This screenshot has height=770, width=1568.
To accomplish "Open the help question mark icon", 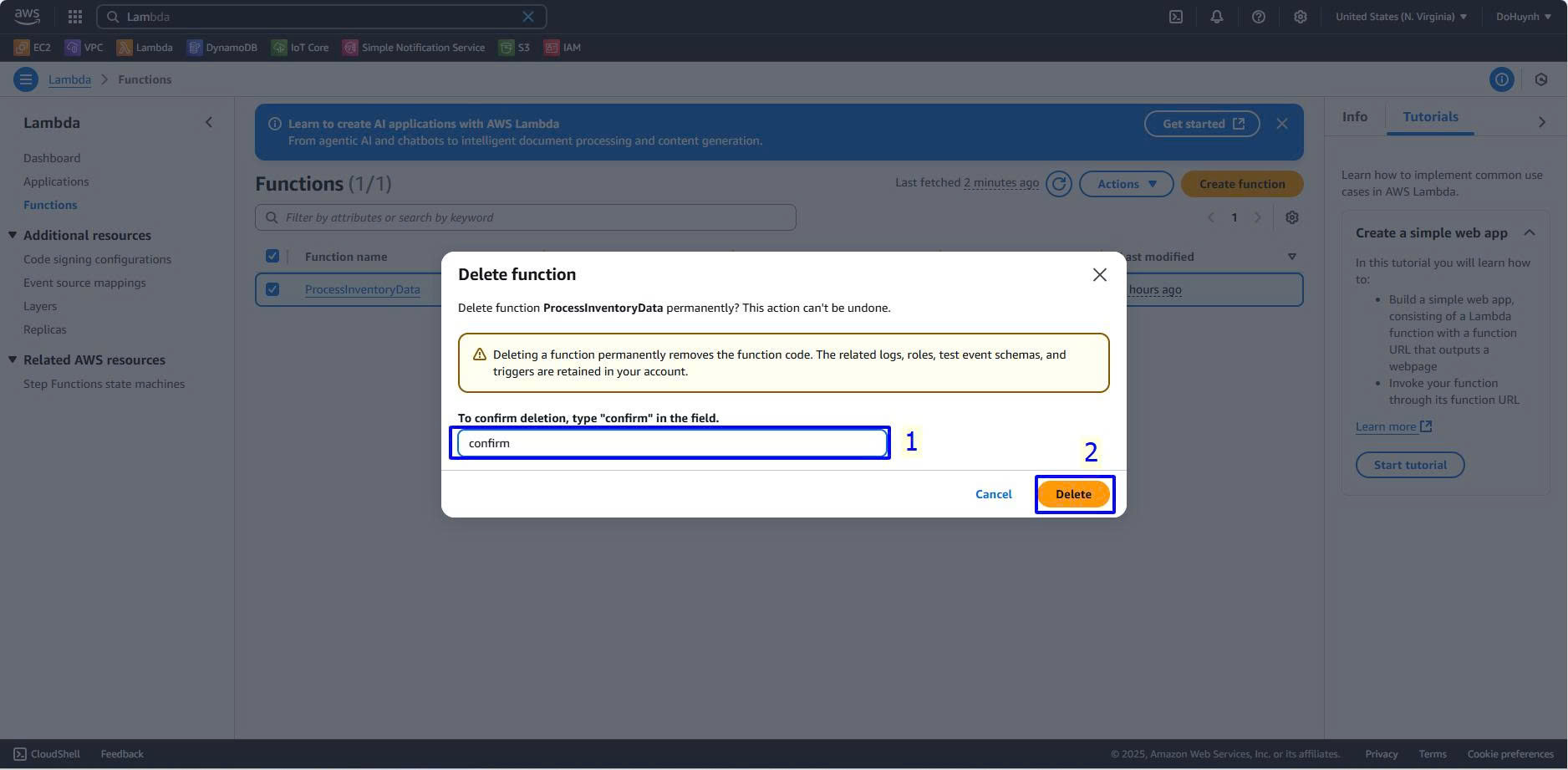I will click(1258, 17).
